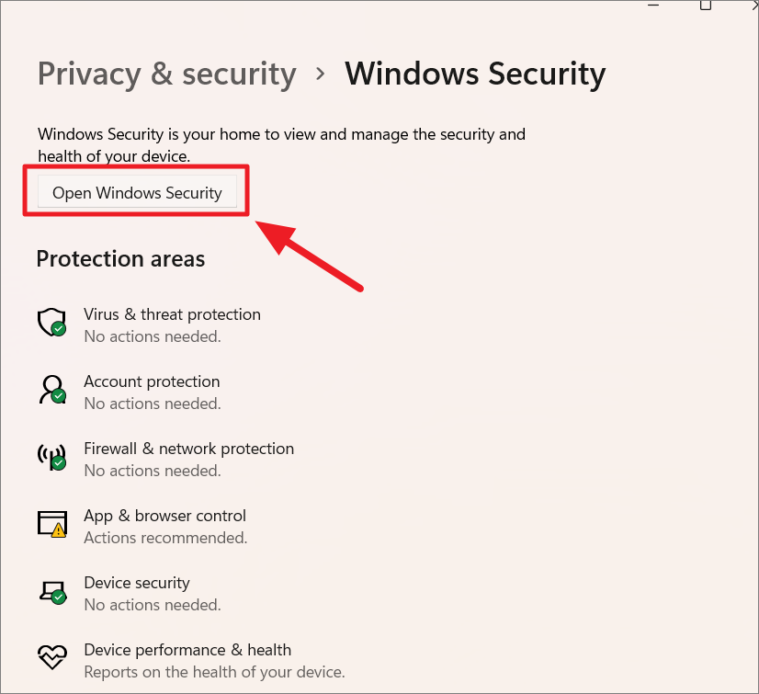Click the Actions recommended status text
Image resolution: width=759 pixels, height=694 pixels.
pos(166,538)
